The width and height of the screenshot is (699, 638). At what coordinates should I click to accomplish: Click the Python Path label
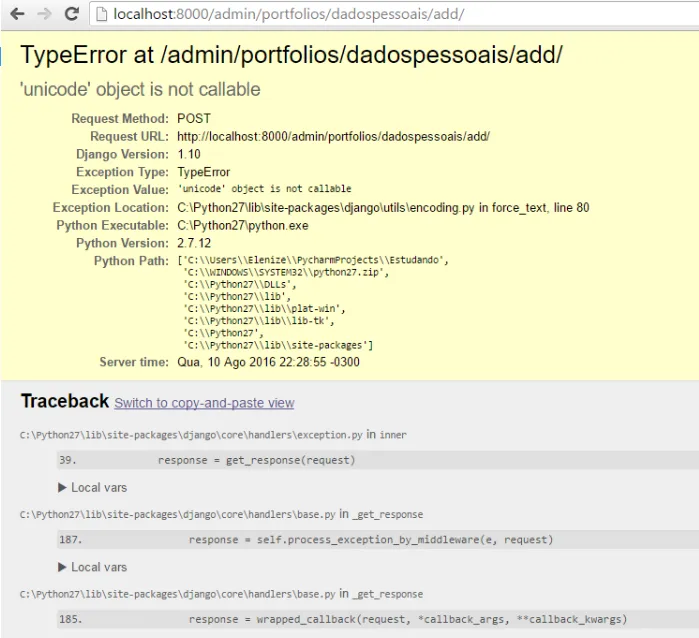[x=131, y=261]
